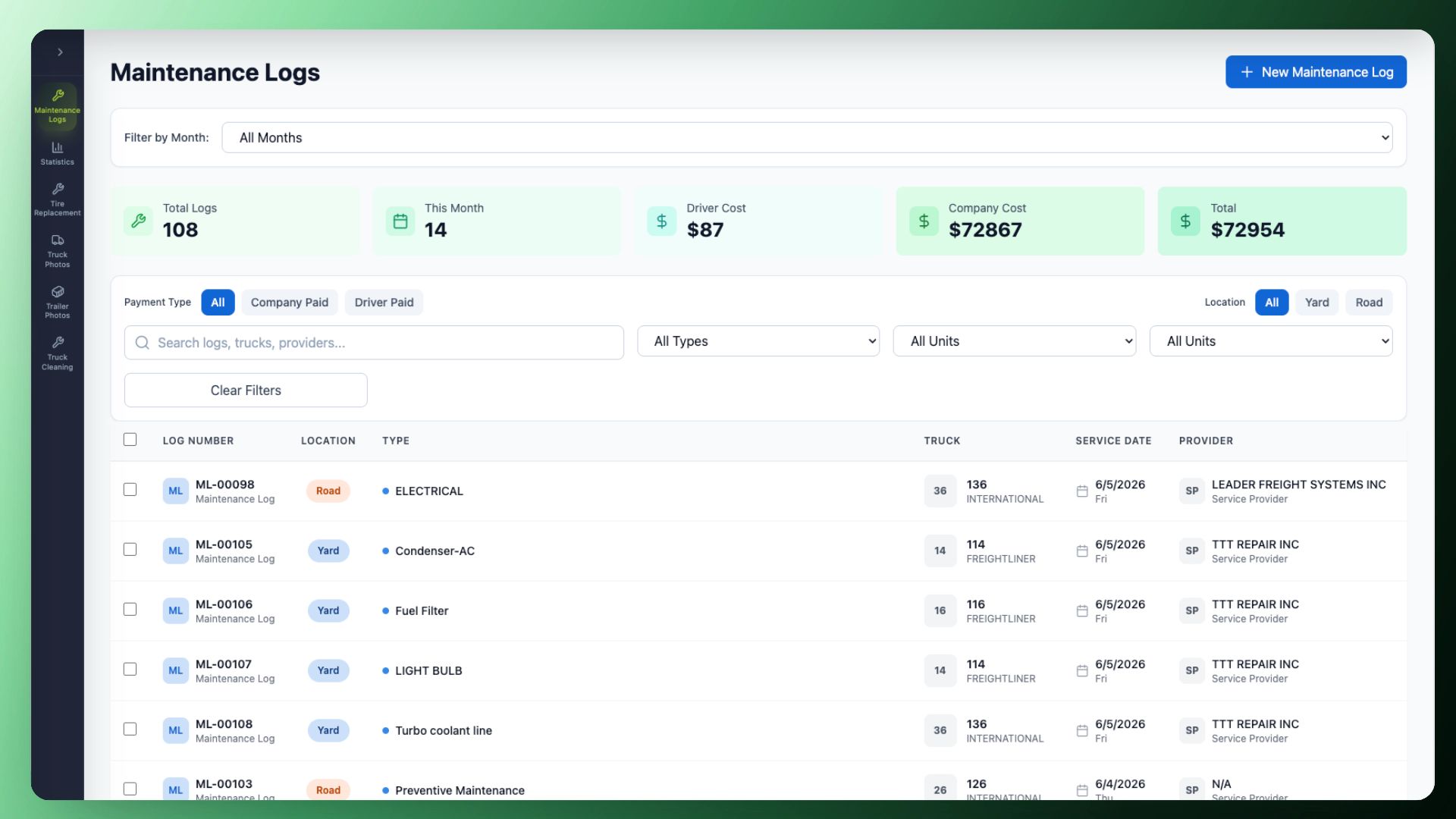Viewport: 1456px width, 819px height.
Task: Click the ML badge for ML-00098
Action: (x=175, y=491)
